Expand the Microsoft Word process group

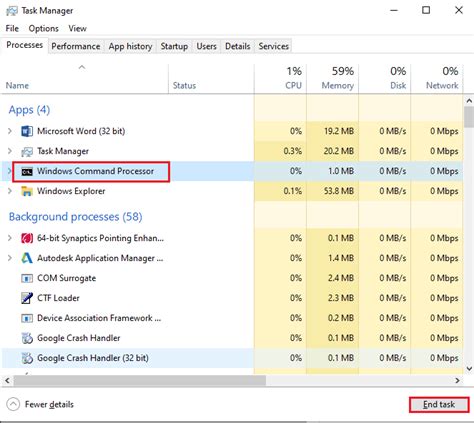[10, 131]
